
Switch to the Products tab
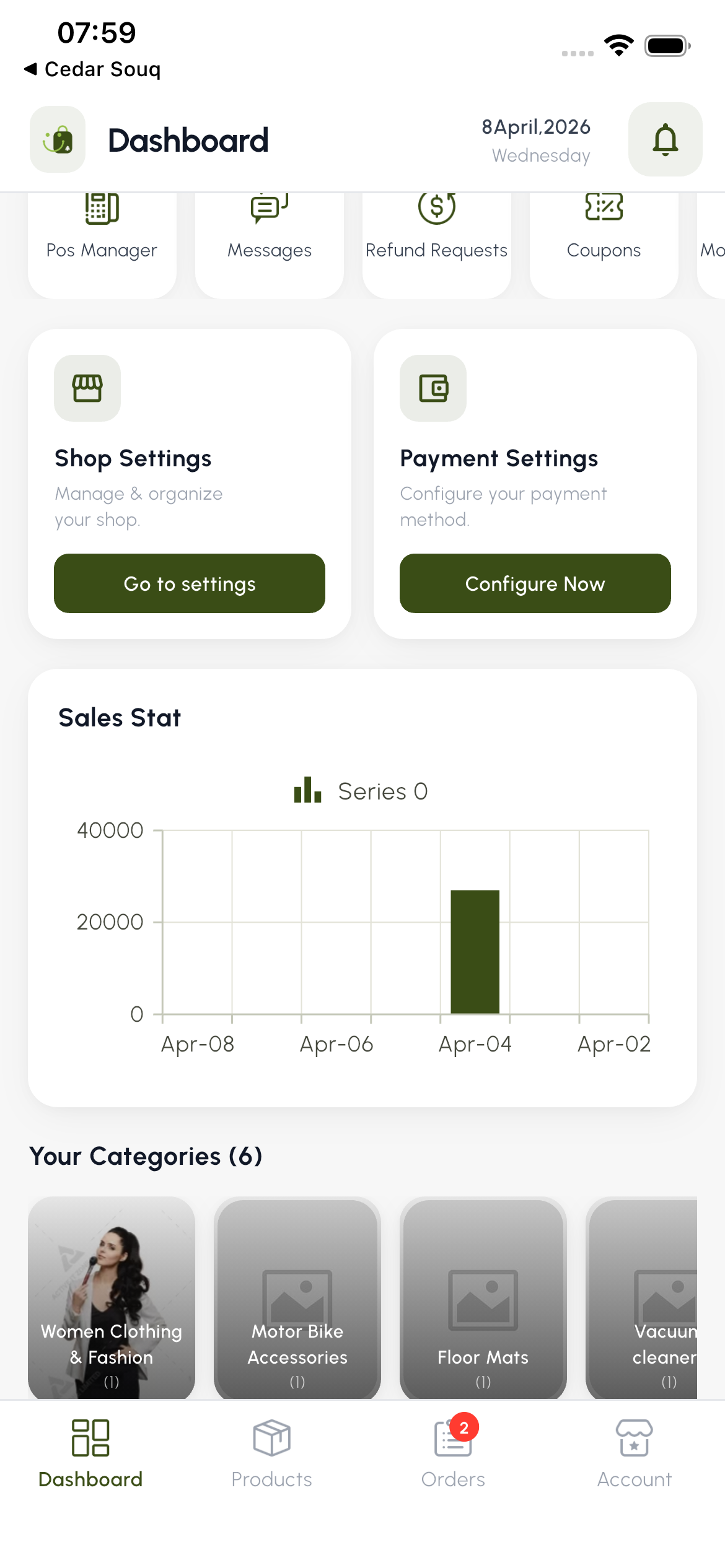[271, 1453]
